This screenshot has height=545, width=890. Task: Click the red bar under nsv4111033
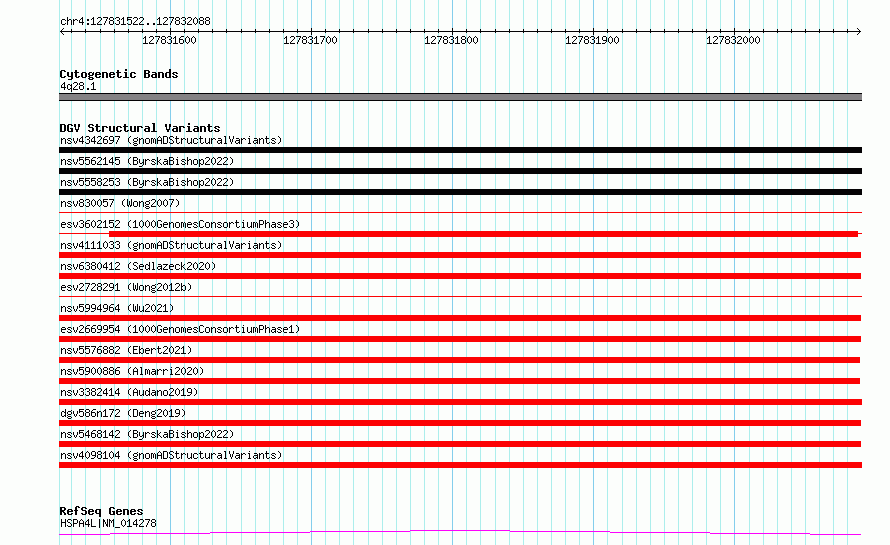coord(460,255)
